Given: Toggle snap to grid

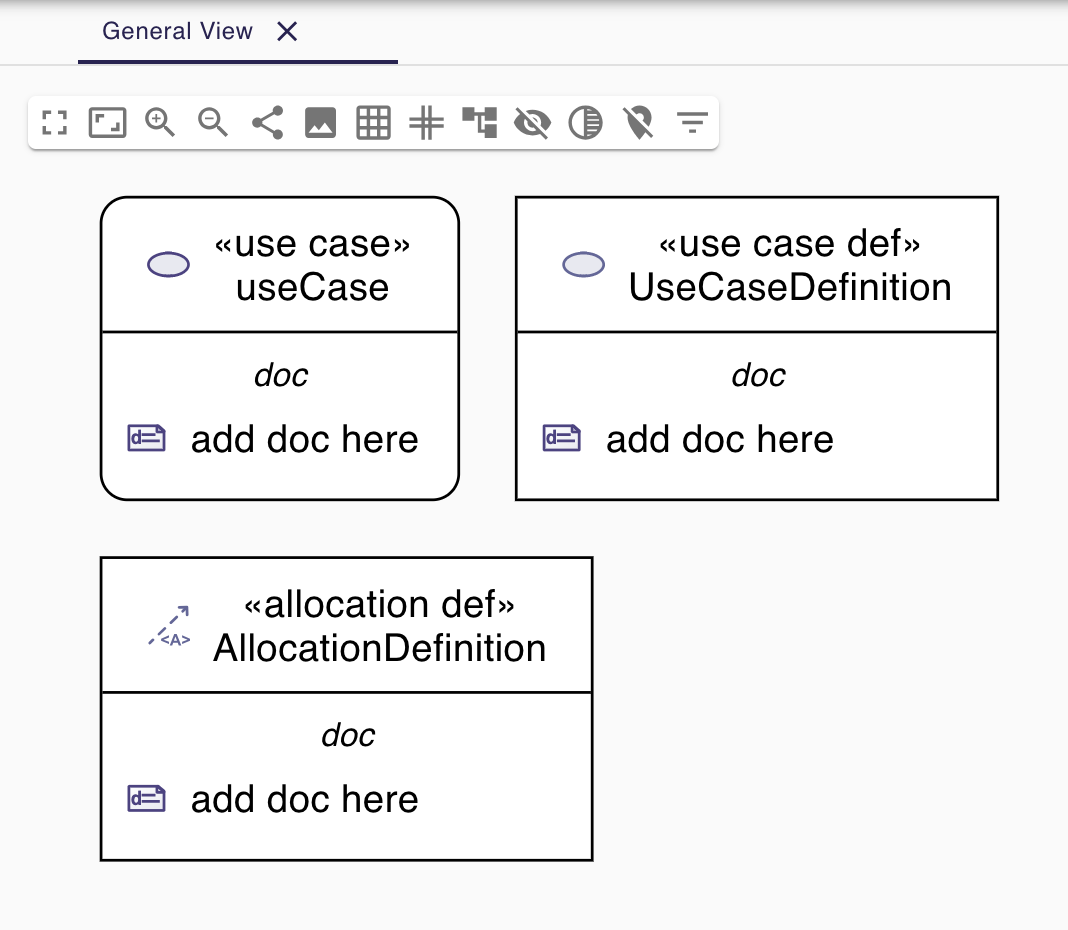Looking at the screenshot, I should click(427, 123).
